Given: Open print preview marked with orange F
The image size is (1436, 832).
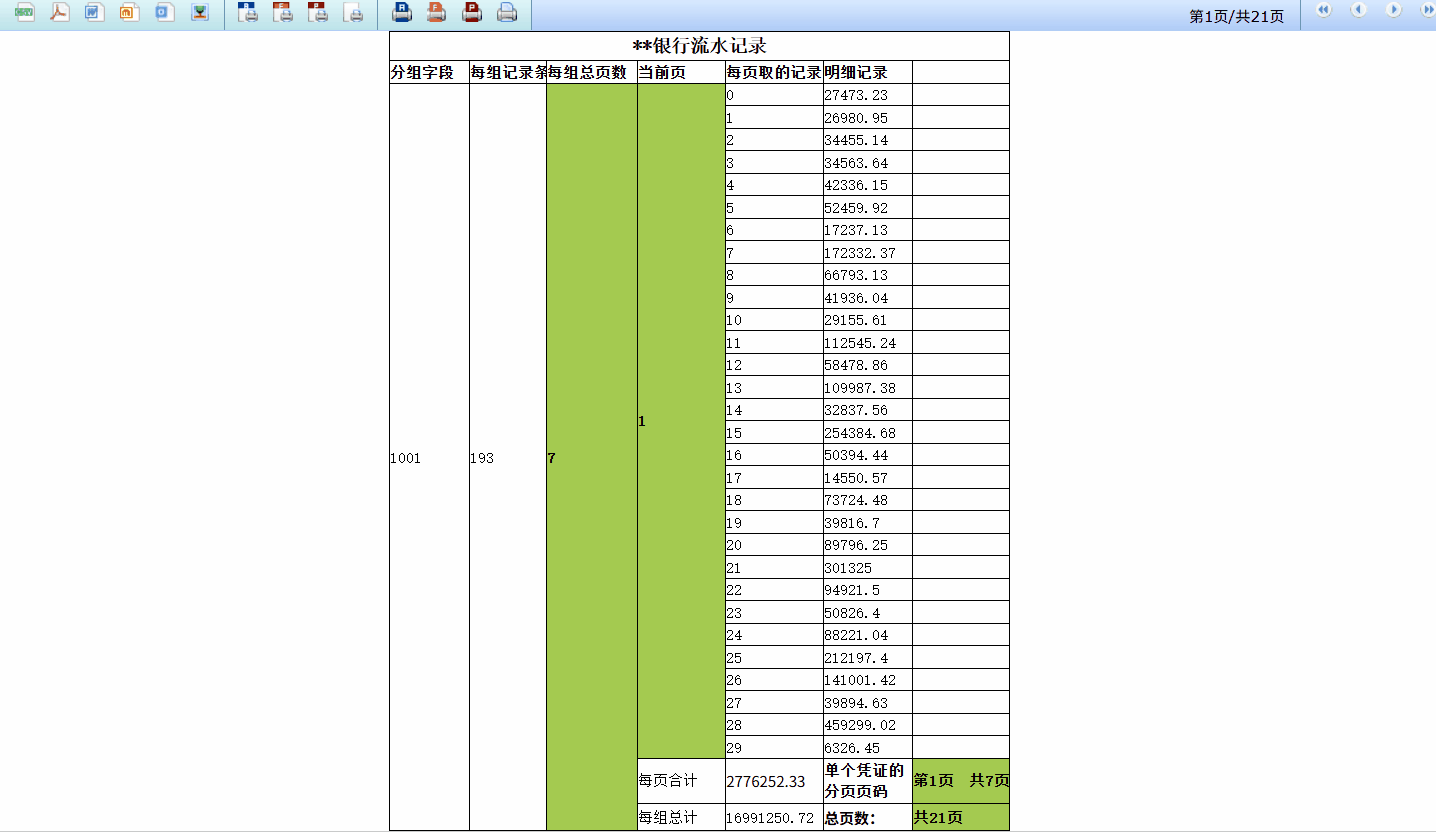Looking at the screenshot, I should (x=284, y=13).
